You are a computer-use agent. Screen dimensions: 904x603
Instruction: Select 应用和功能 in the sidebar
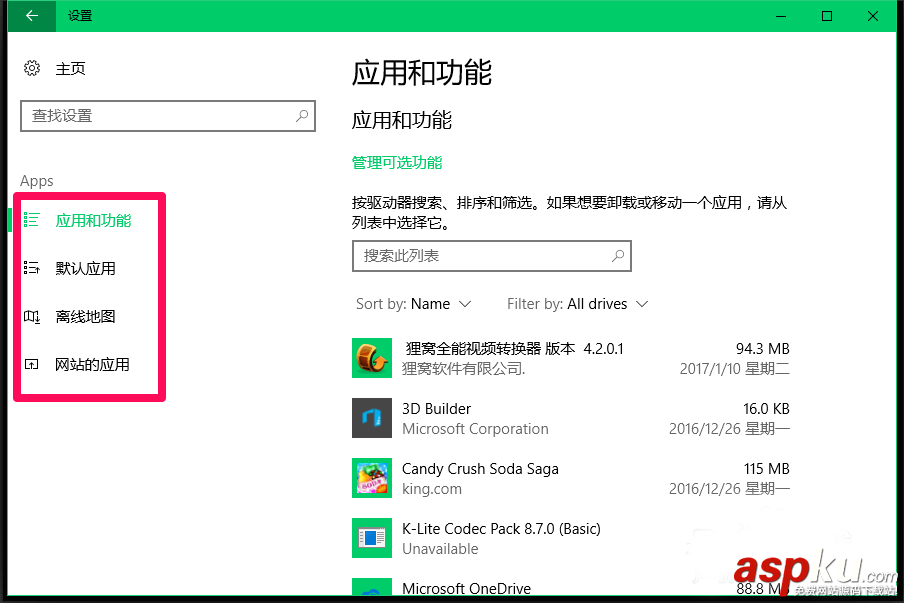tap(93, 220)
